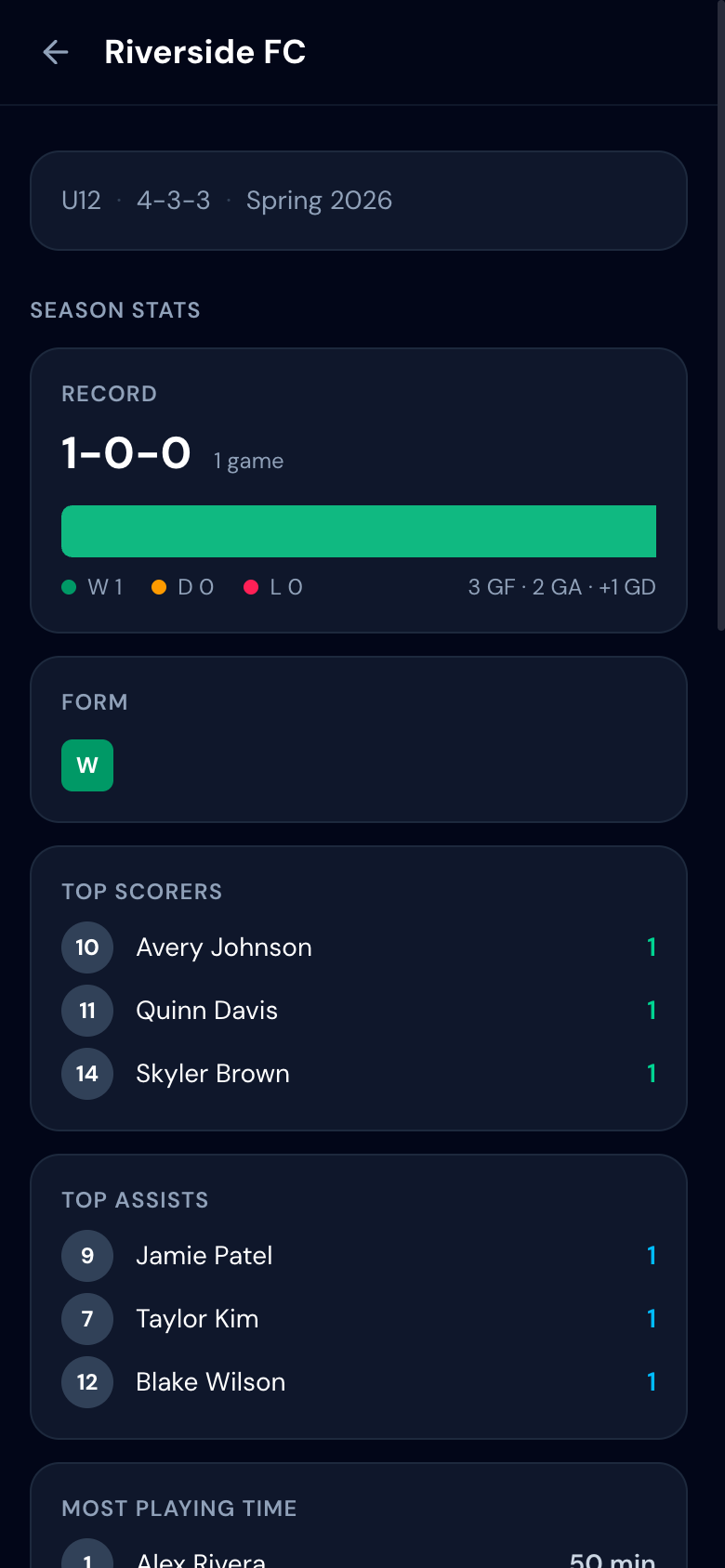Screen dimensions: 725x1568
Task: Click Jamie Patel's number 9 badge
Action: (x=87, y=1256)
